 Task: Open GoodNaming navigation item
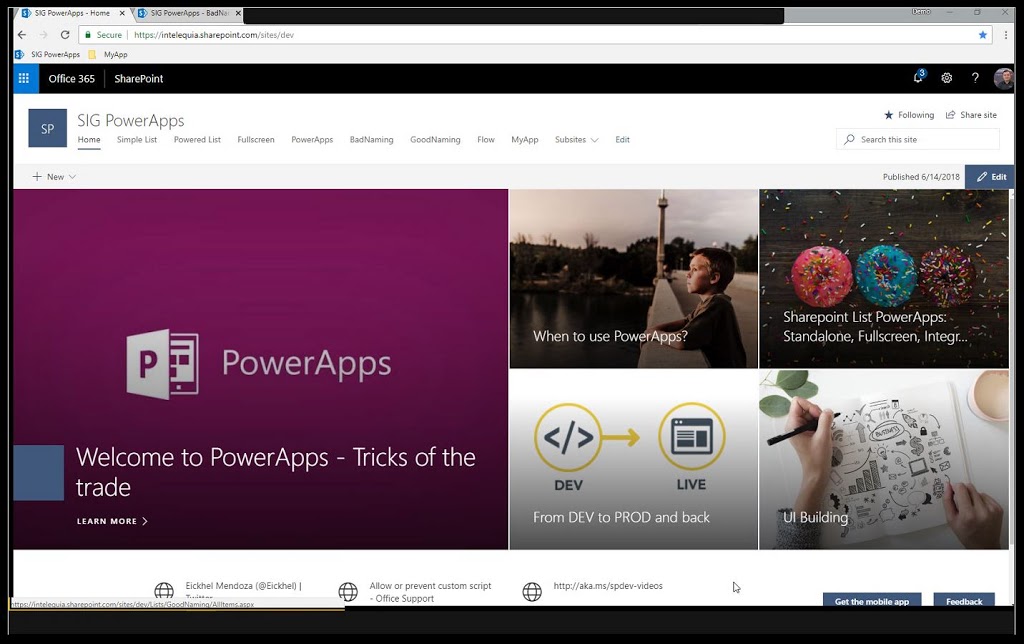(435, 140)
